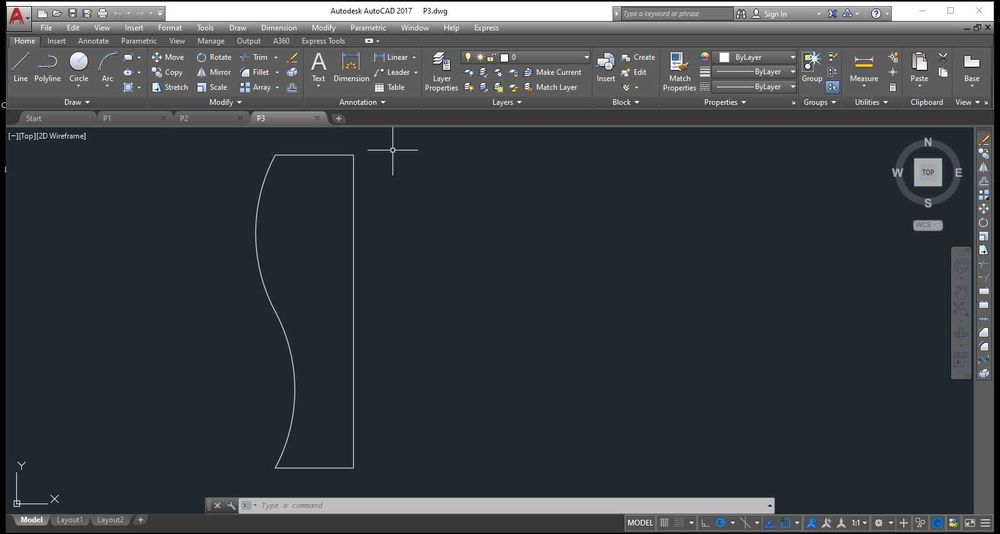Select the Arc tool
1000x534 pixels.
tap(107, 67)
